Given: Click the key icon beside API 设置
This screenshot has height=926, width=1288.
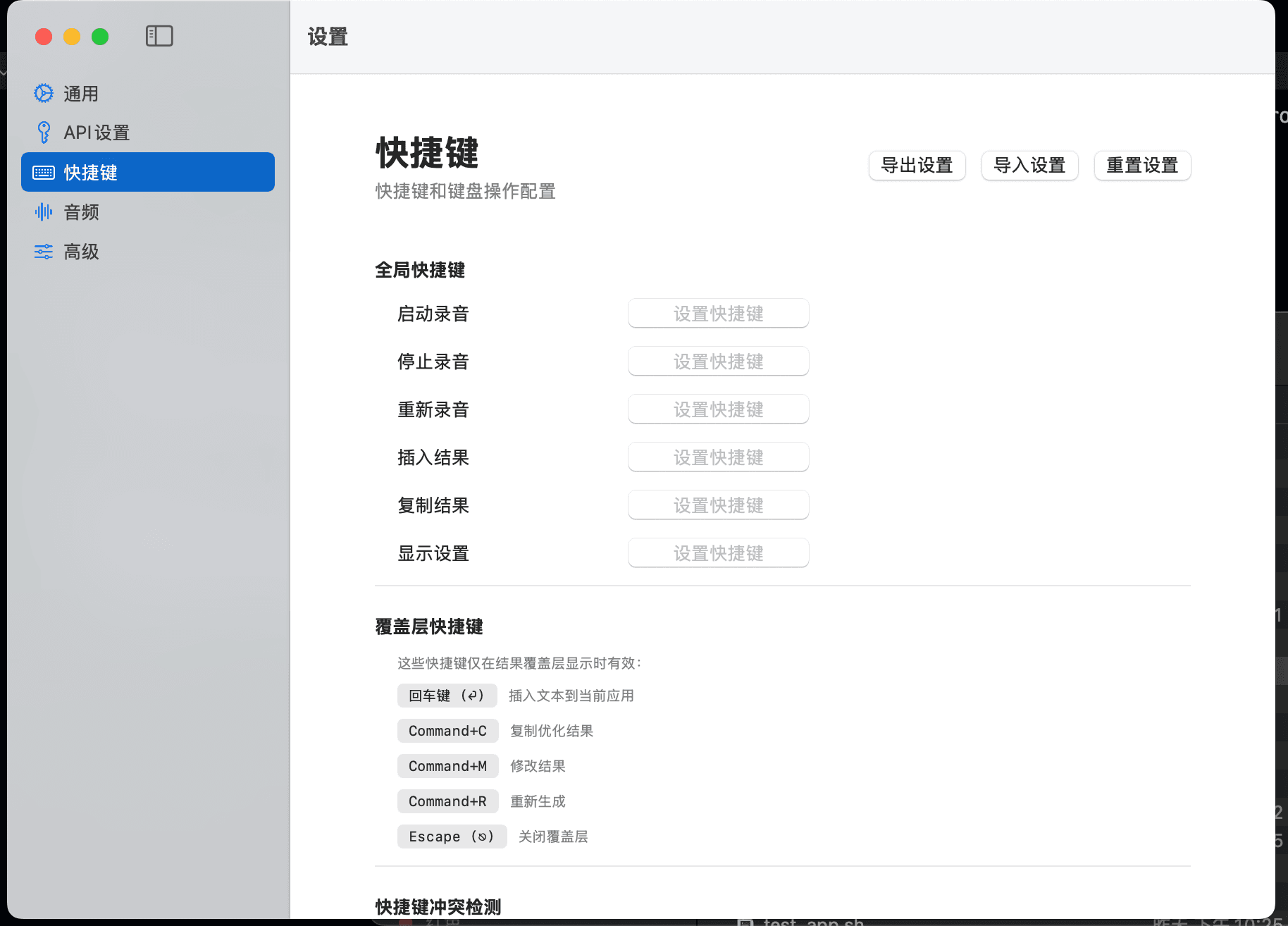Looking at the screenshot, I should 44,132.
